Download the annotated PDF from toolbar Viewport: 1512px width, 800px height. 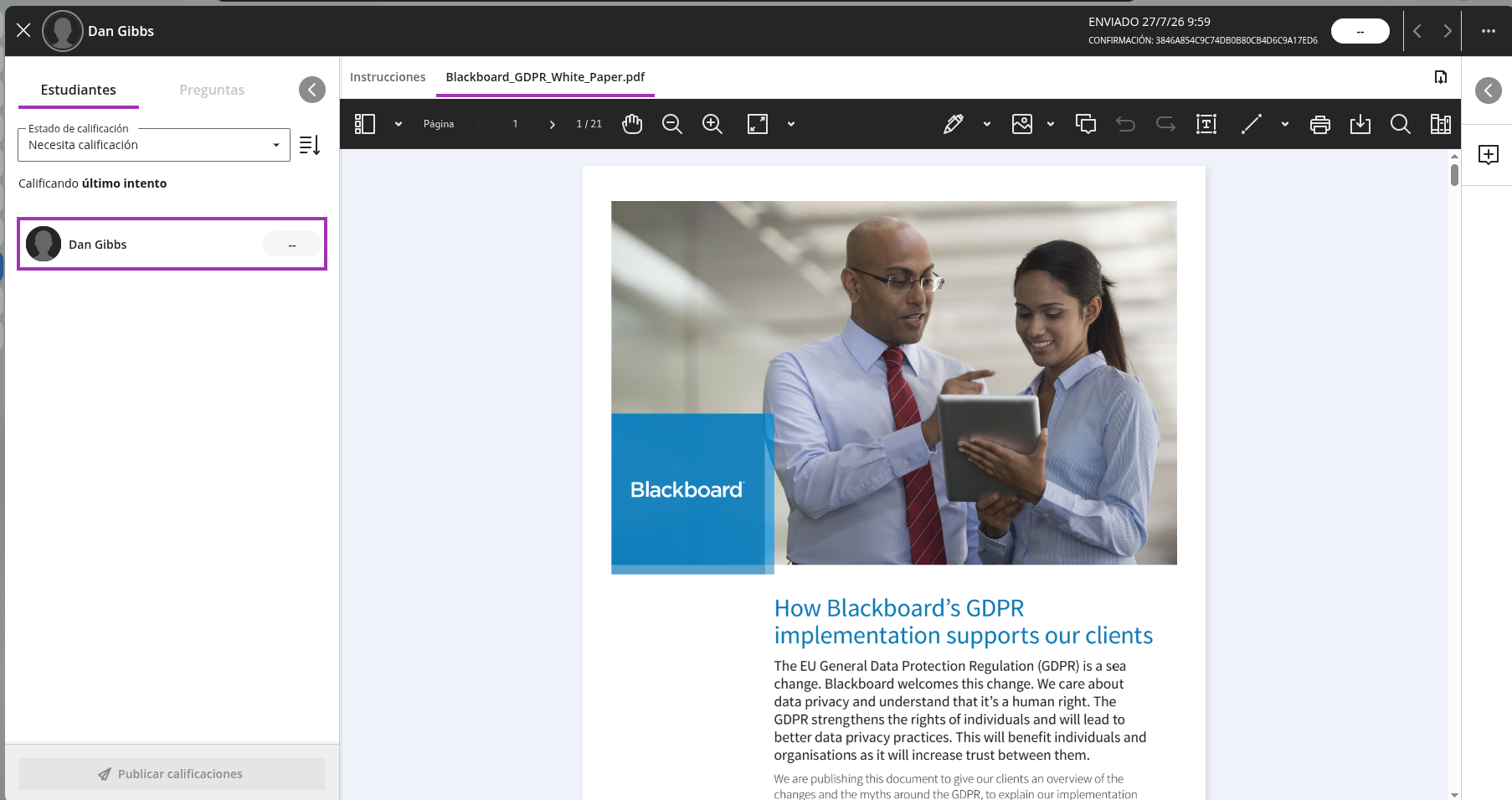[x=1360, y=124]
